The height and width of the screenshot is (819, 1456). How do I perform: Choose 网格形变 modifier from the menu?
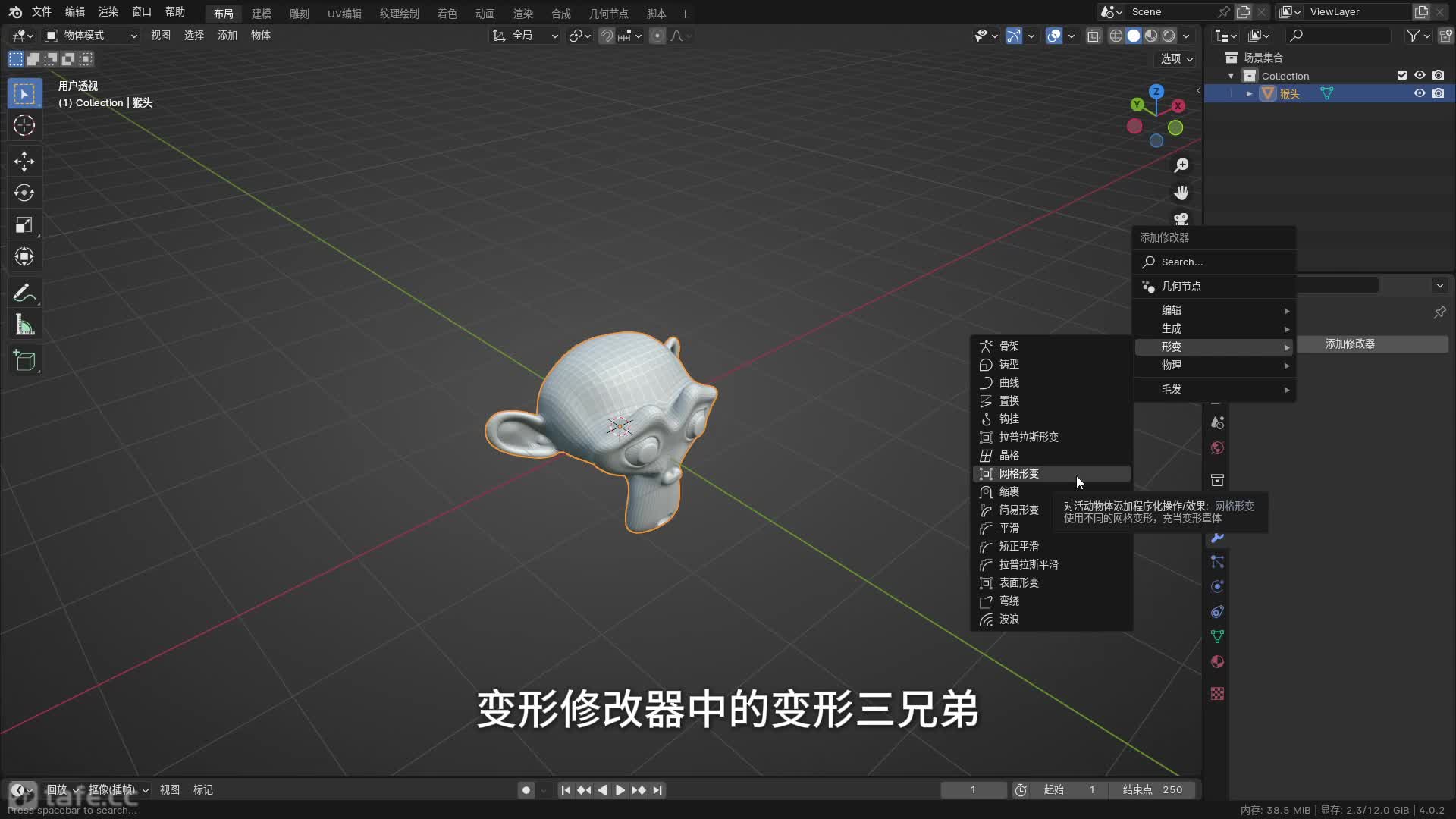(x=1018, y=473)
